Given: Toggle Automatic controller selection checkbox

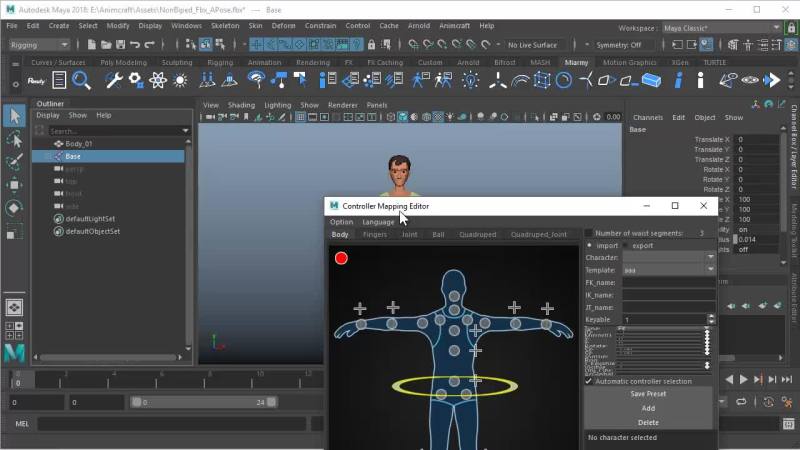Looking at the screenshot, I should 589,381.
